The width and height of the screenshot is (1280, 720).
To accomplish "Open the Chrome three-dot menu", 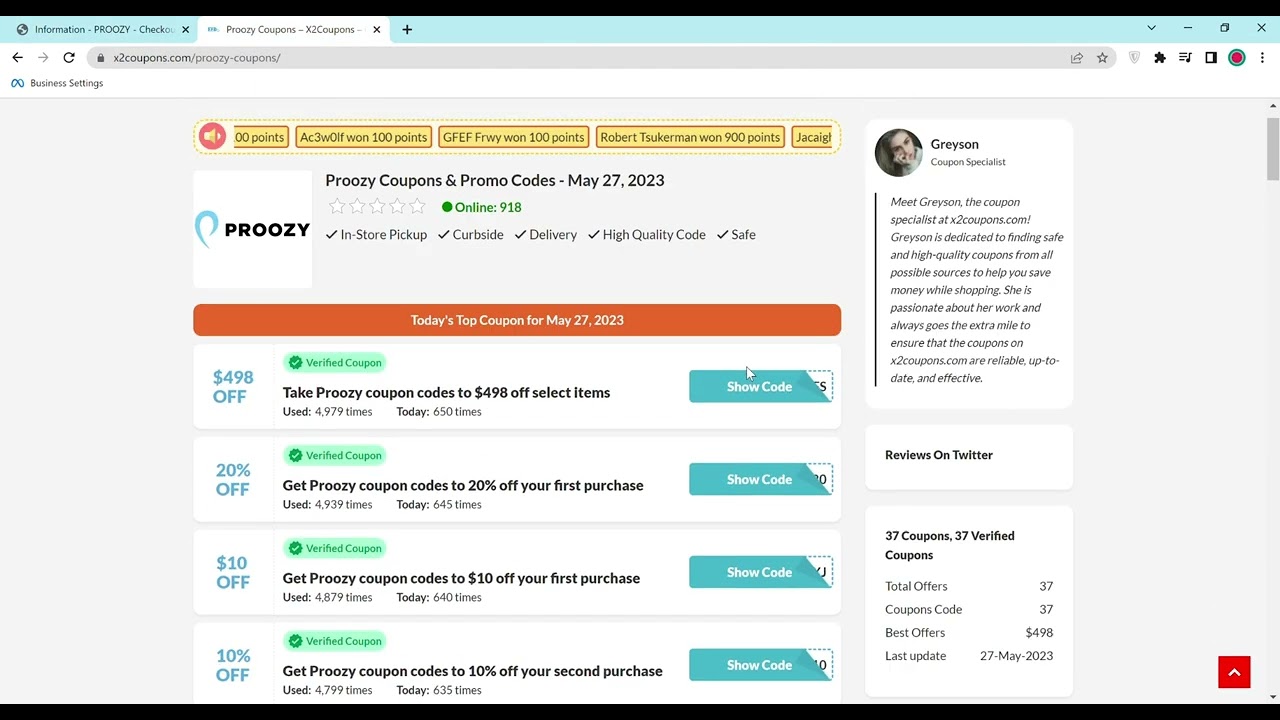I will click(x=1263, y=58).
